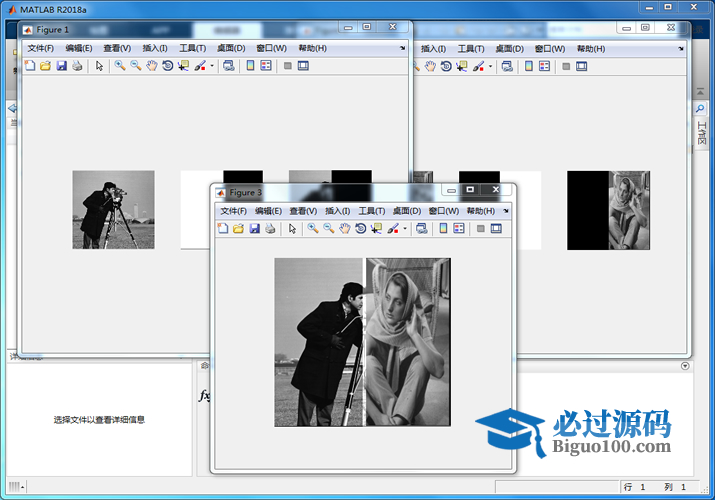The height and width of the screenshot is (500, 715).
Task: Toggle Insert Colorbar in Figure 3 toolbar
Action: click(443, 229)
